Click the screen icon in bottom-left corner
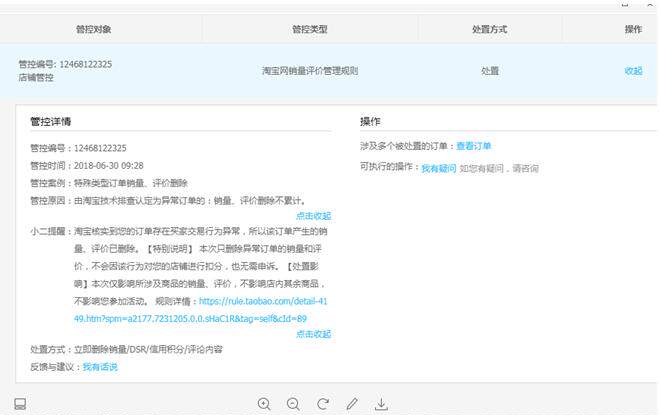 tap(20, 404)
